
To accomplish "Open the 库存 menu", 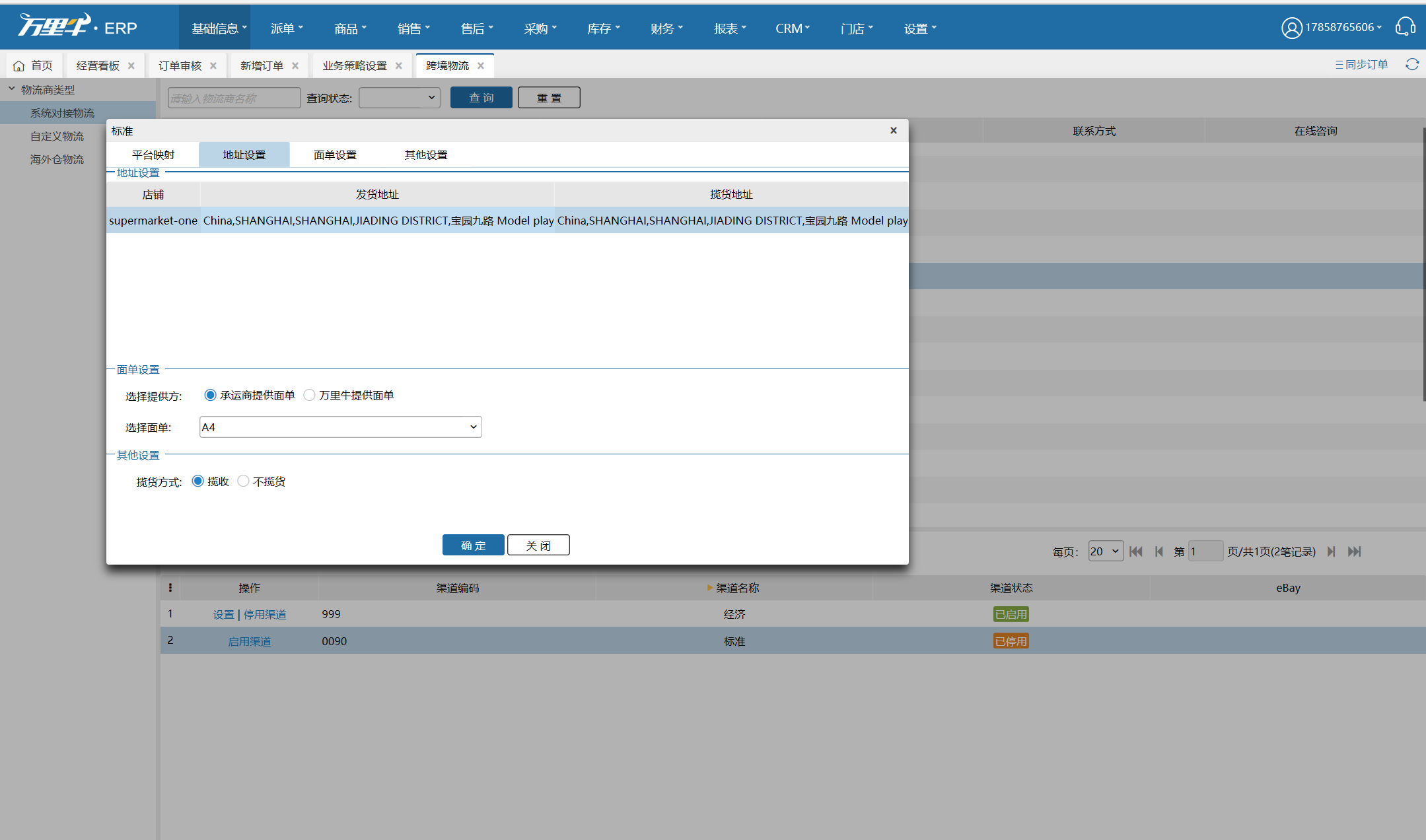I will 604,28.
